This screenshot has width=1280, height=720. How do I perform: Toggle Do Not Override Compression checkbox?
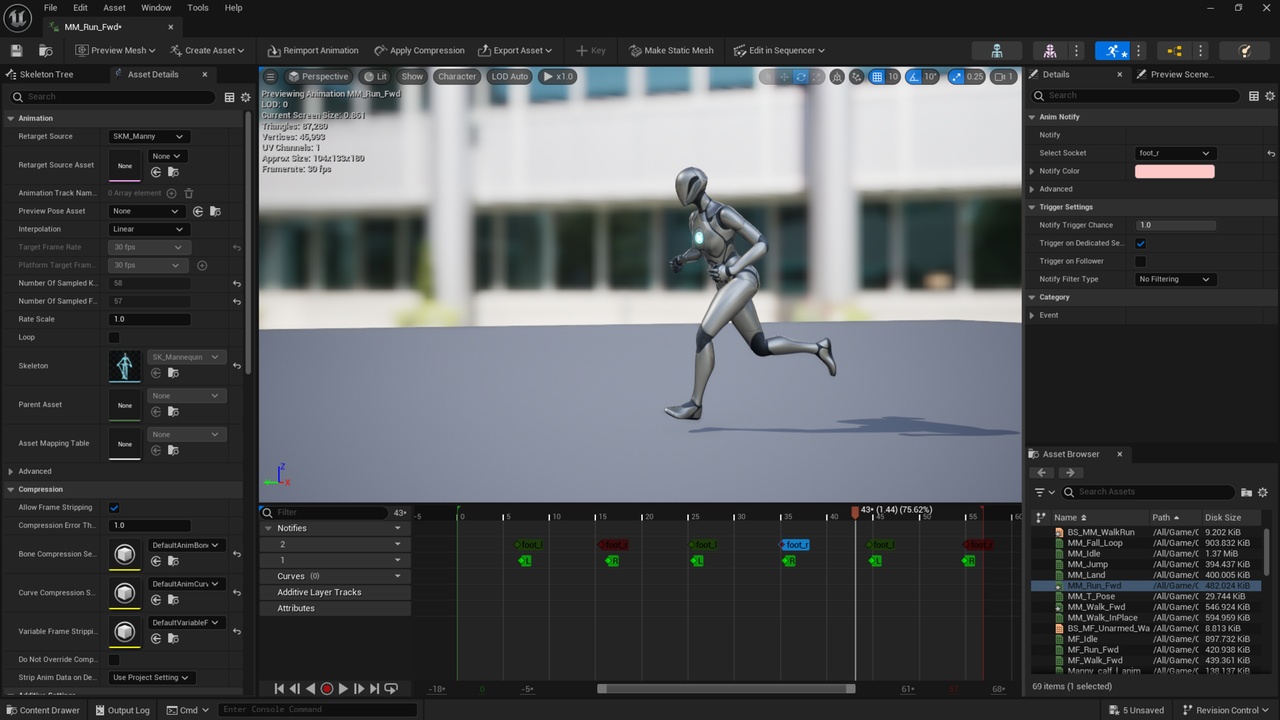tap(114, 659)
